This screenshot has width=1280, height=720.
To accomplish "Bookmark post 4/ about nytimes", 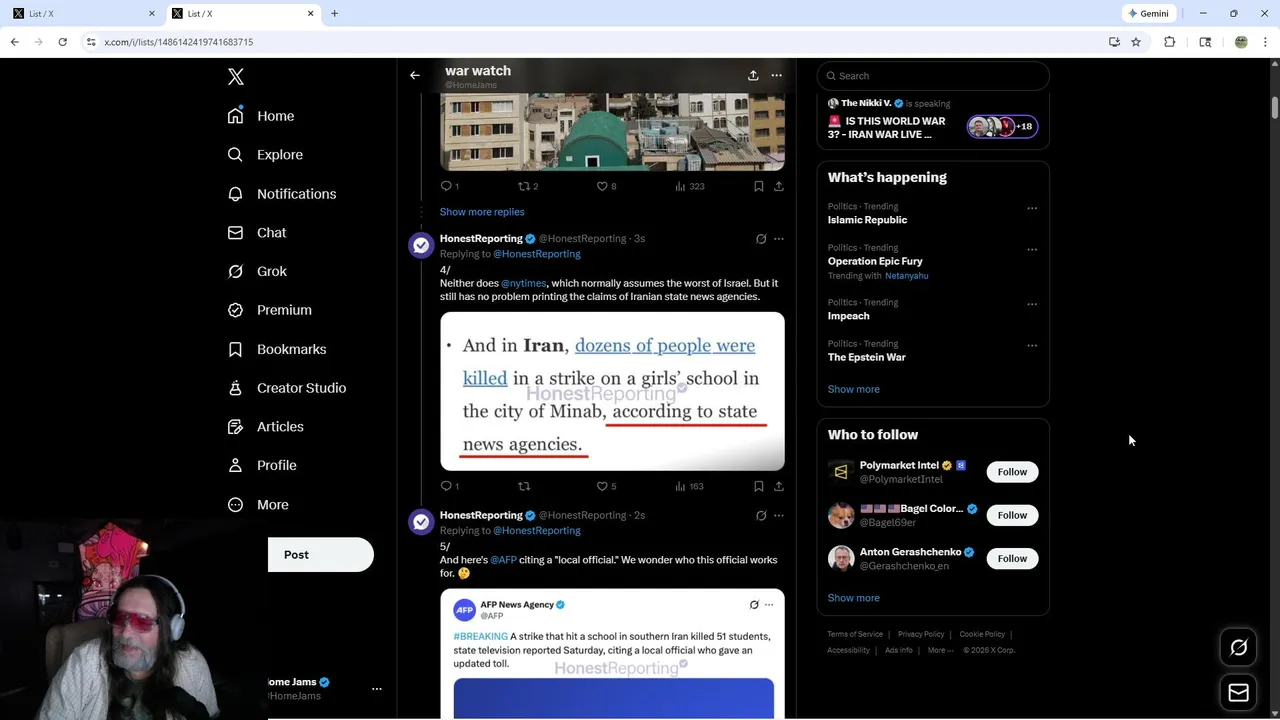I will (759, 486).
